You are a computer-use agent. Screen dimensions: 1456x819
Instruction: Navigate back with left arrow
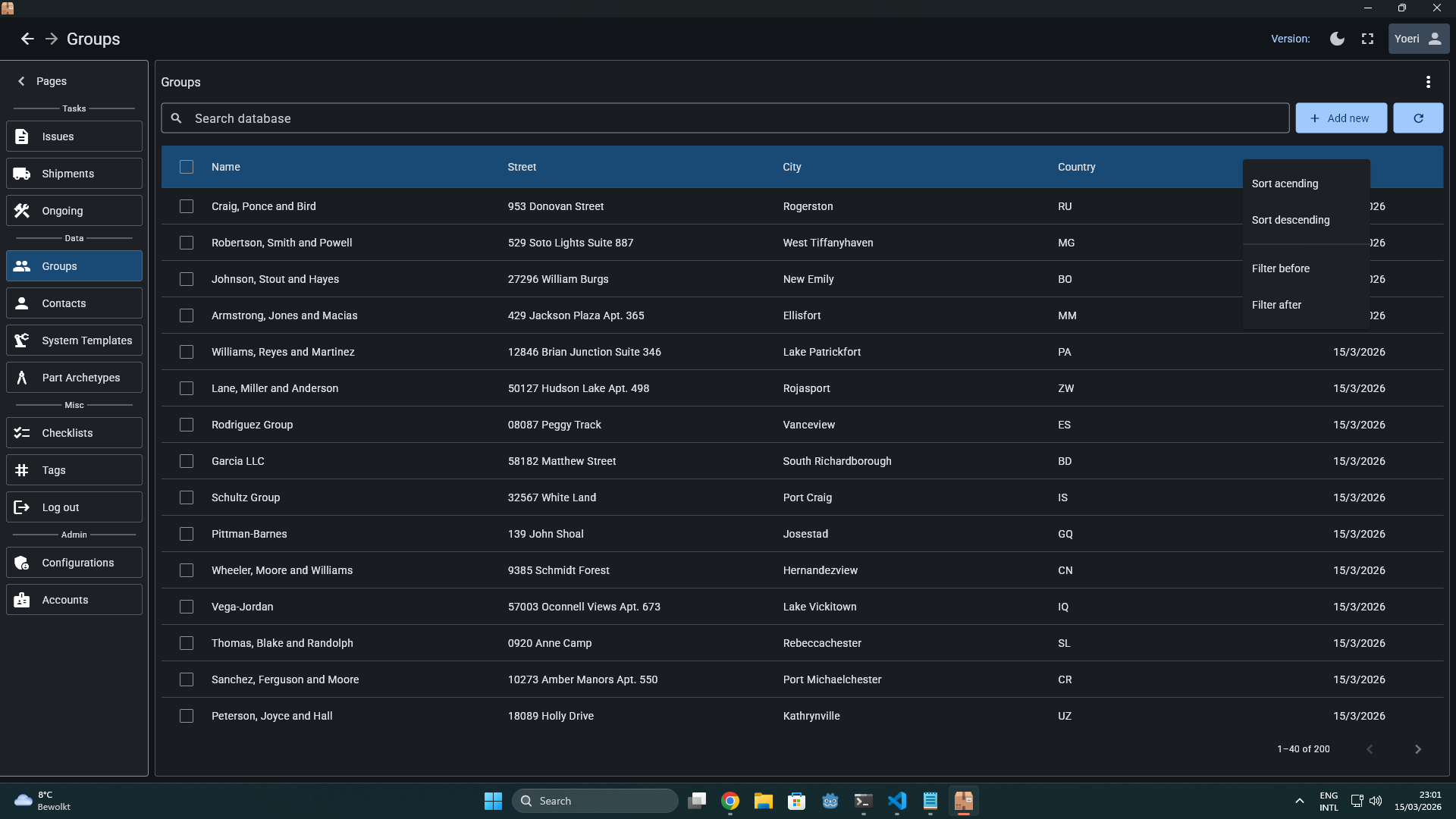coord(27,39)
